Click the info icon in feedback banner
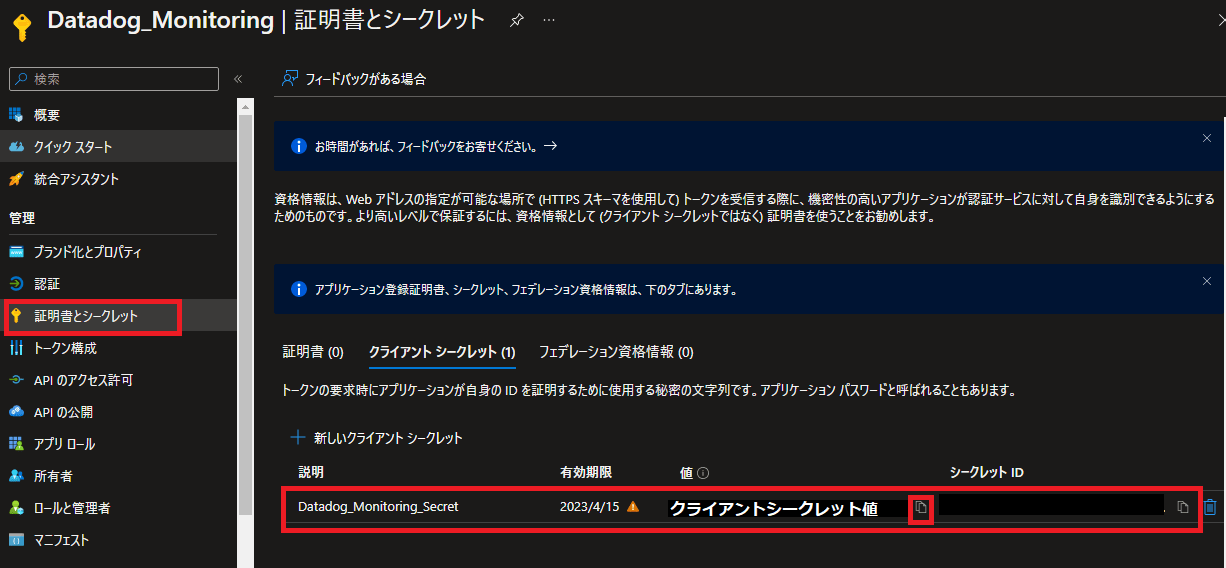1226x568 pixels. [298, 146]
